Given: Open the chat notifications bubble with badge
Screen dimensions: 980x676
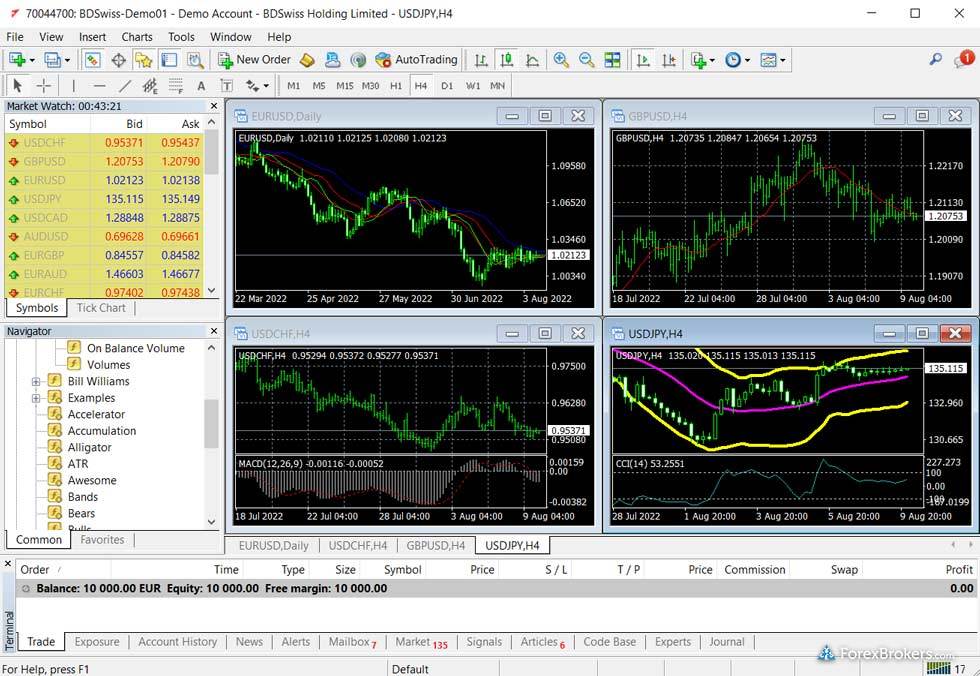Looking at the screenshot, I should [962, 59].
